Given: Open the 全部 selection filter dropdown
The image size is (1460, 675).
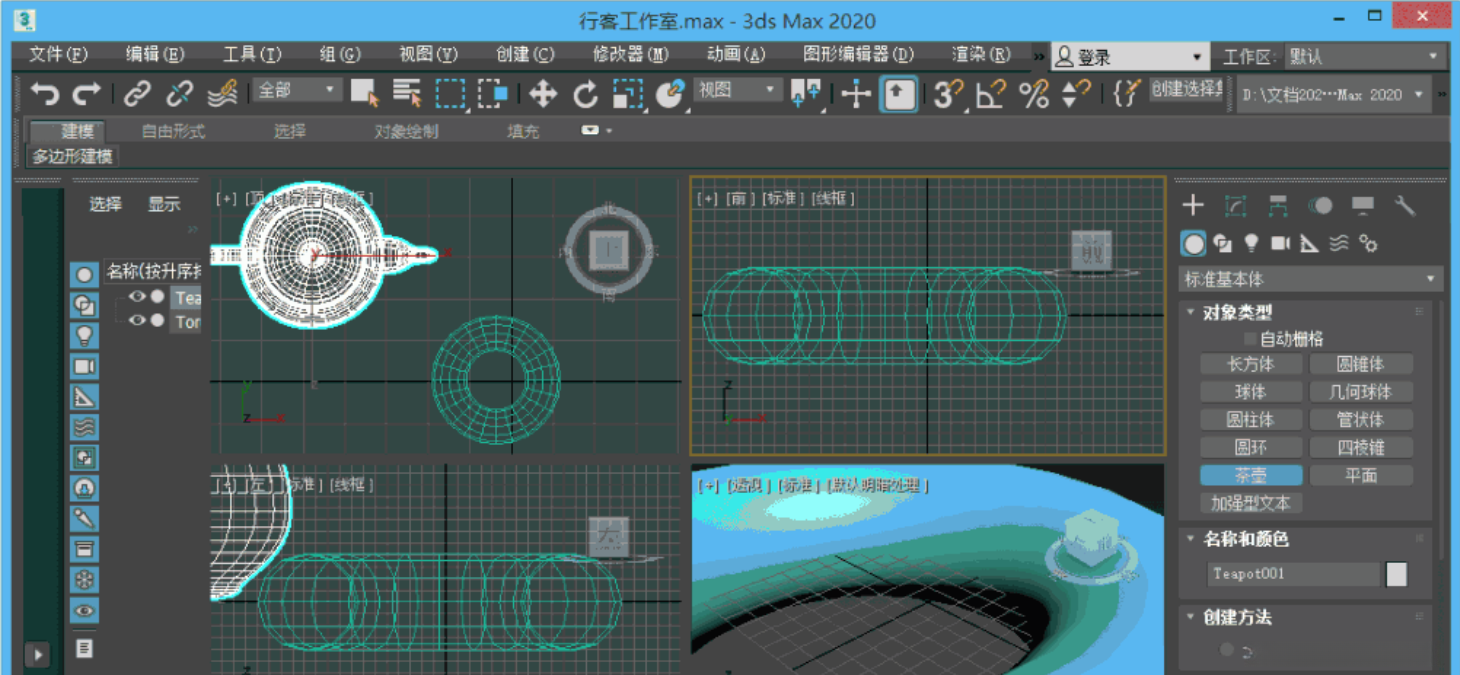Looking at the screenshot, I should 297,91.
